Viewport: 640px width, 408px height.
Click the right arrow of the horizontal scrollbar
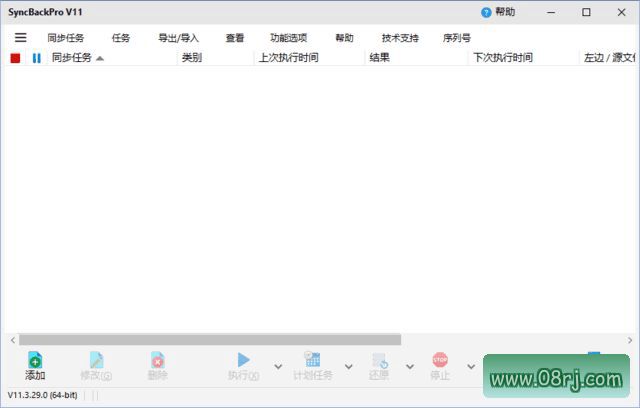click(630, 340)
